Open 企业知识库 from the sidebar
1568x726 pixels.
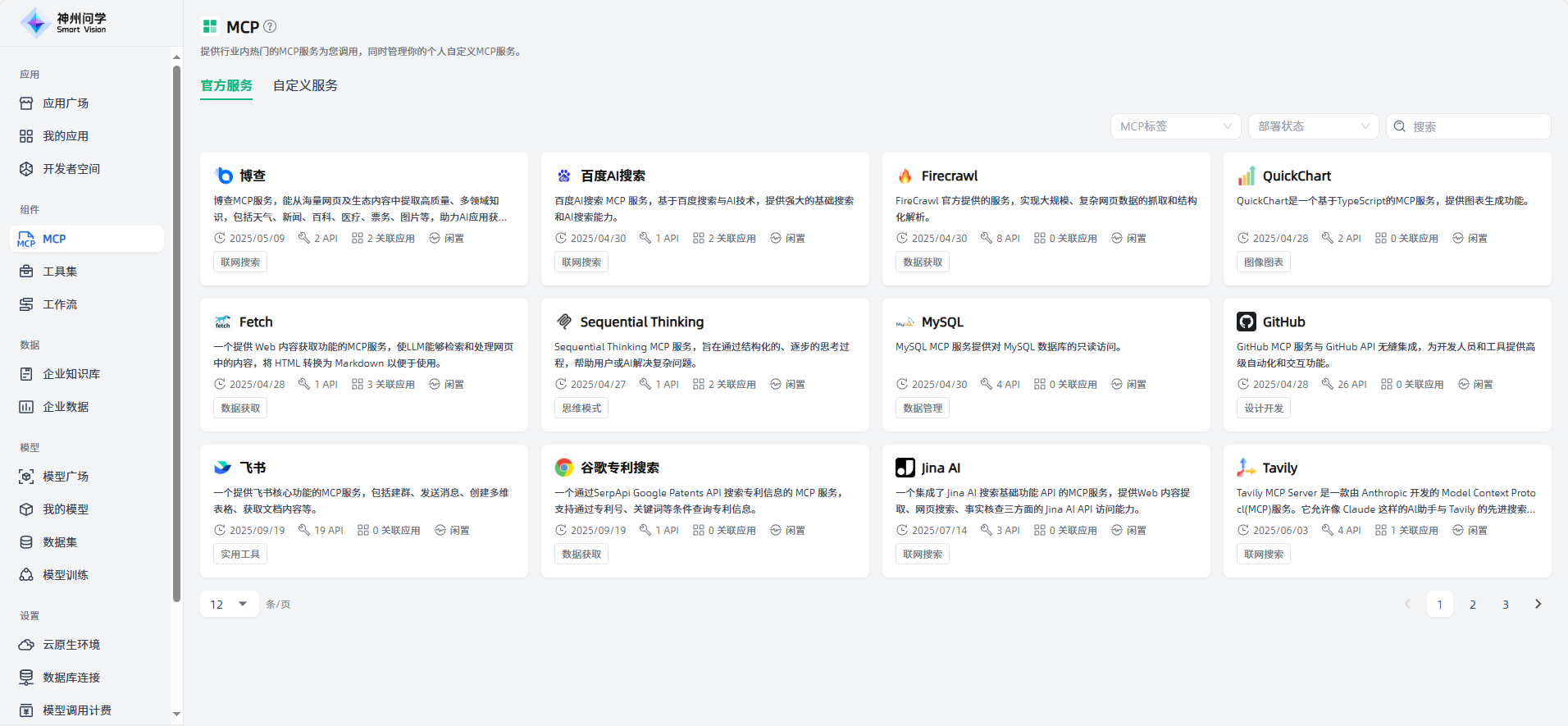(x=71, y=374)
